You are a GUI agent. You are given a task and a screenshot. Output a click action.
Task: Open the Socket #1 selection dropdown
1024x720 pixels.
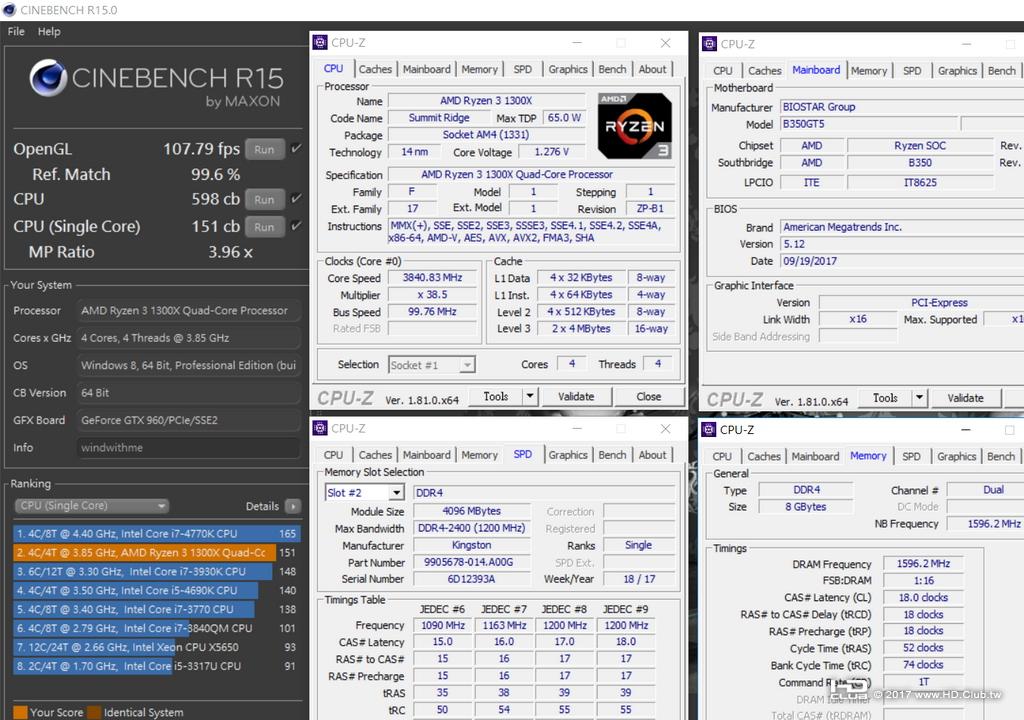click(432, 365)
